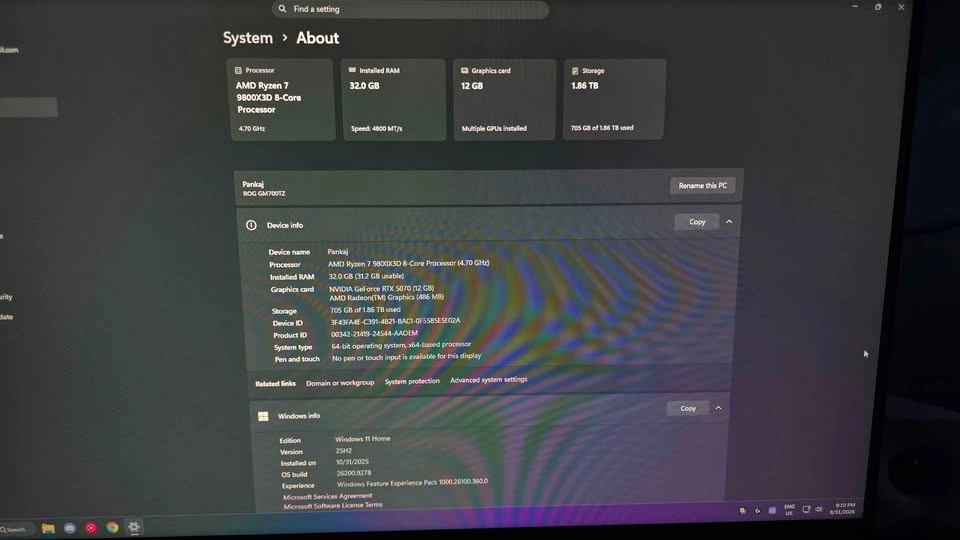Image resolution: width=960 pixels, height=540 pixels.
Task: Minimize the Settings window
Action: pyautogui.click(x=855, y=6)
